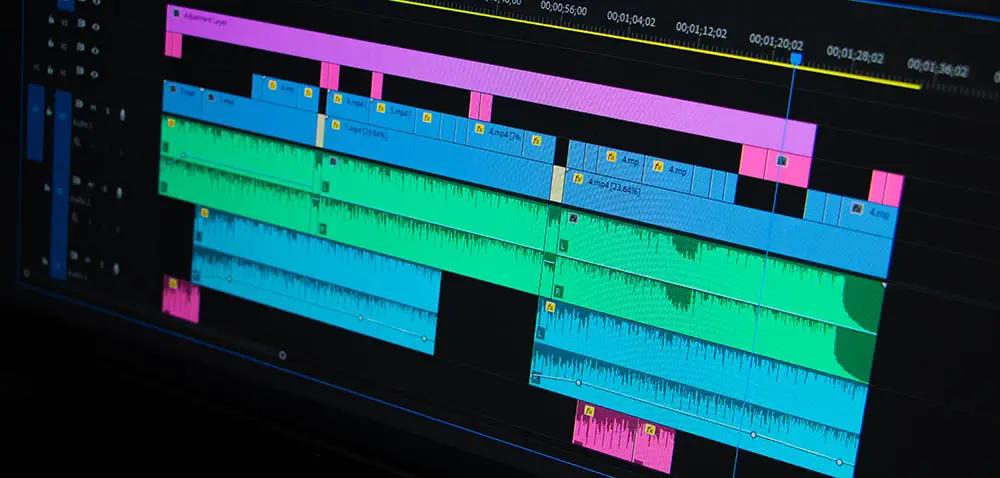This screenshot has width=1000, height=478.
Task: Select the last volume keyframe on right light-blue audio clip
Action: tap(839, 462)
